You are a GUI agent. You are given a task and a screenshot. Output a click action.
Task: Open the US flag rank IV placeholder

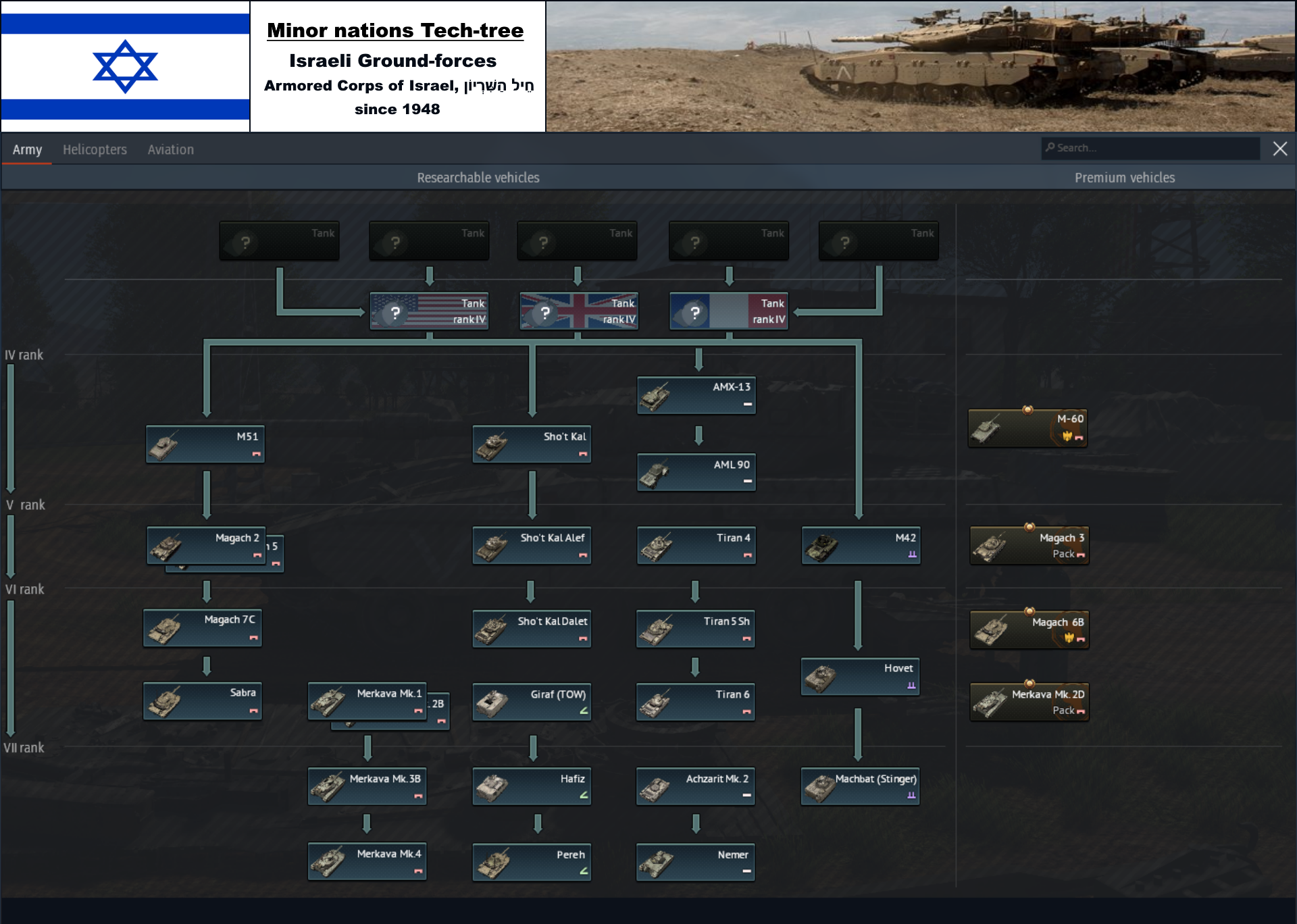click(x=429, y=311)
